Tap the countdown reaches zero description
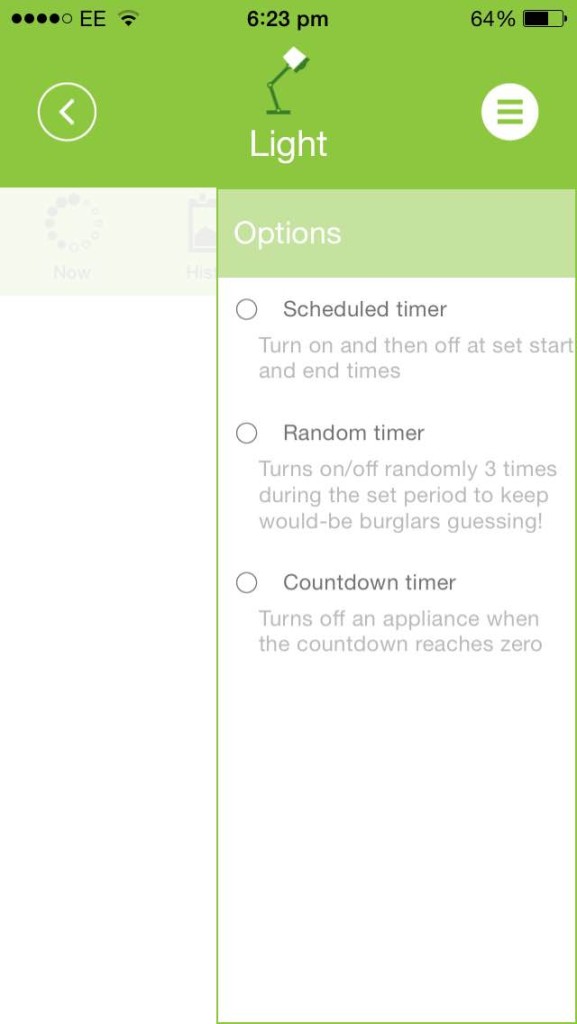577x1024 pixels. pyautogui.click(x=400, y=632)
